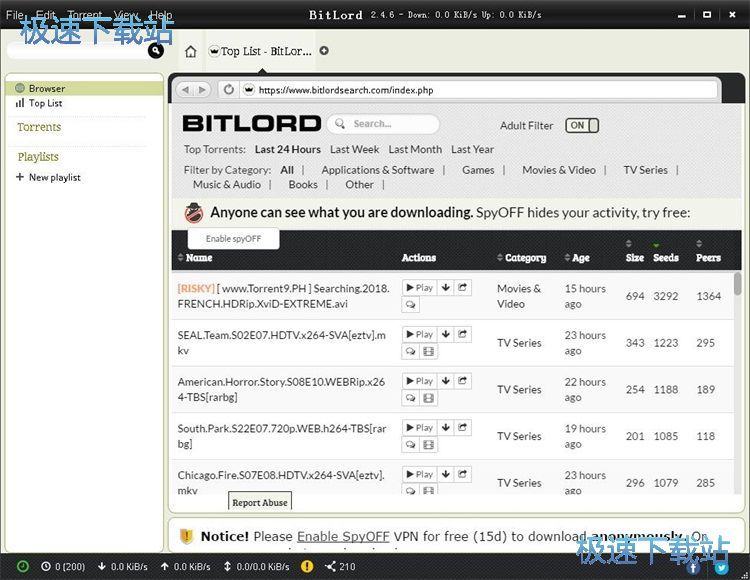
Task: Filter top torrents by Last Year
Action: 473,149
